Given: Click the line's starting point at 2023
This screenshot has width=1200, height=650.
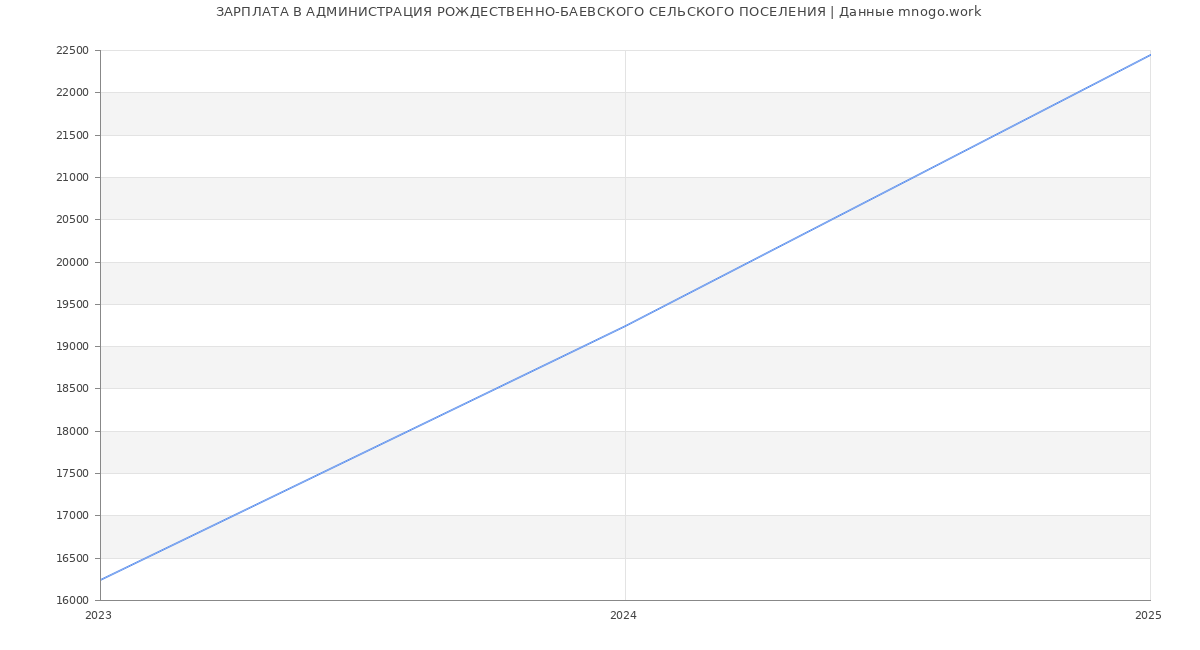Looking at the screenshot, I should point(101,580).
